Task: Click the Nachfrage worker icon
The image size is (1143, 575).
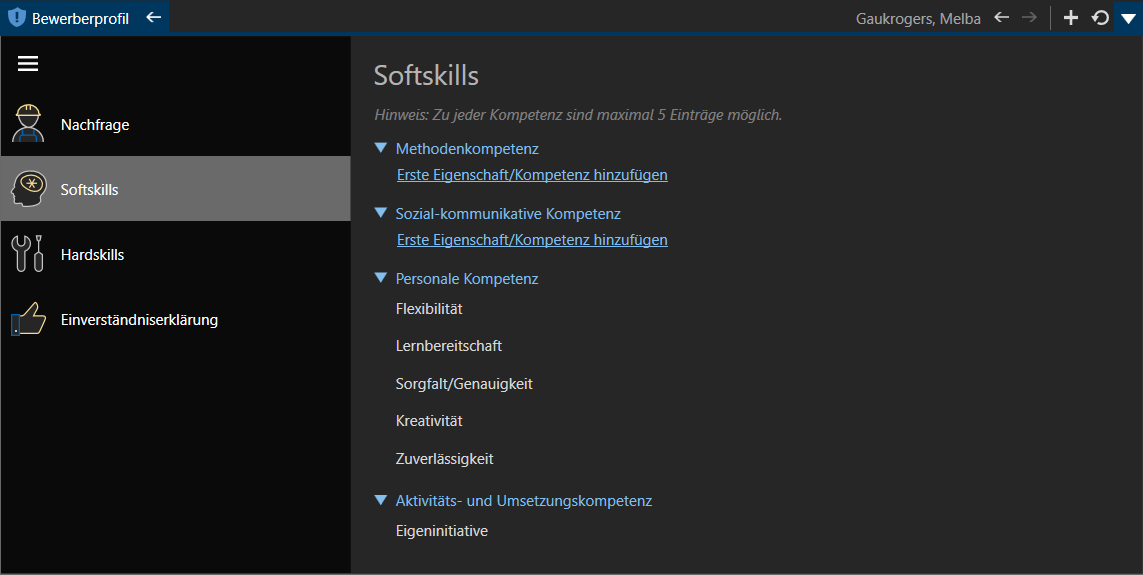Action: [x=28, y=123]
